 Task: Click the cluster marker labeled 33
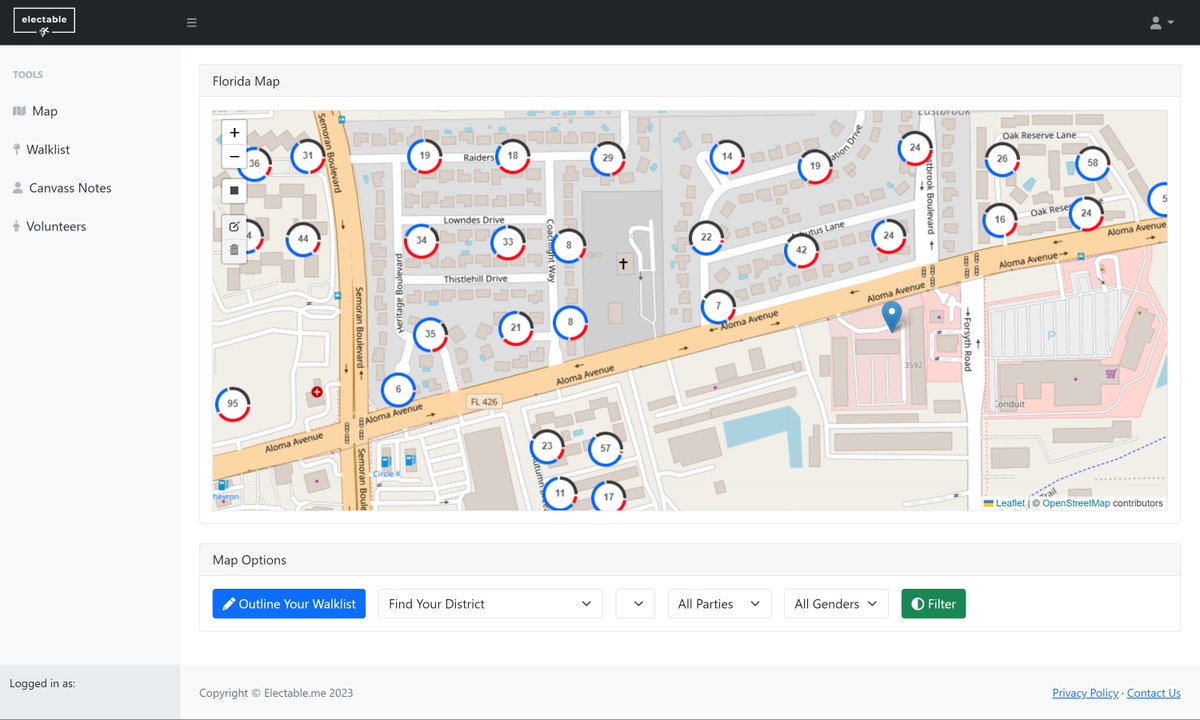click(x=508, y=242)
